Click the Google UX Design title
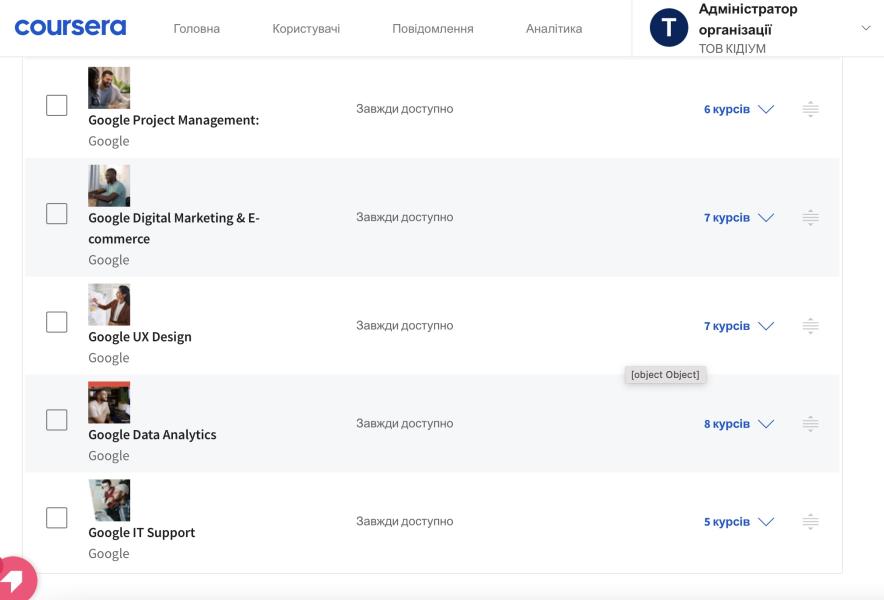 coord(140,337)
